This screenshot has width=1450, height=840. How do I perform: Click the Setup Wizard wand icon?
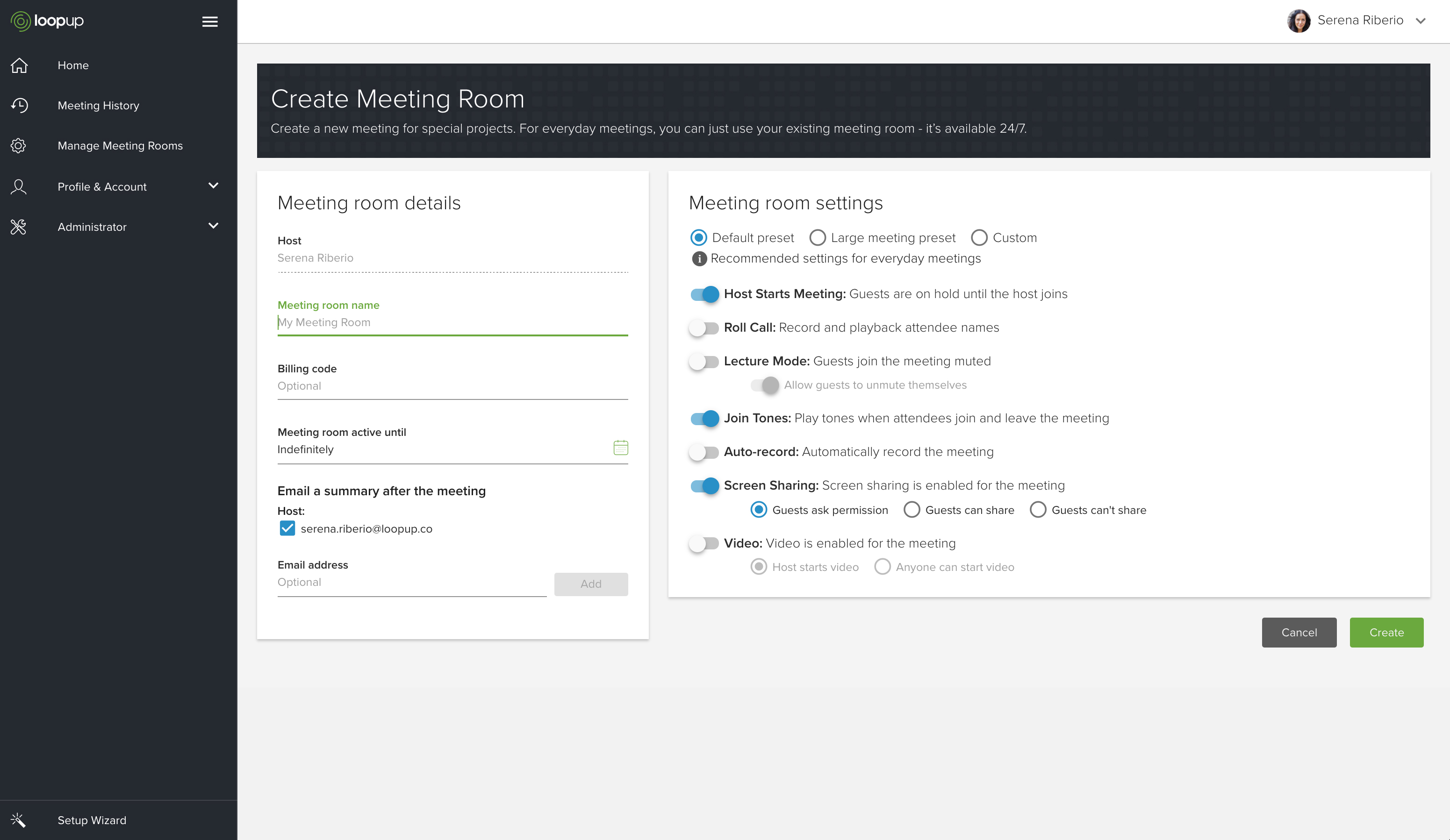tap(18, 820)
